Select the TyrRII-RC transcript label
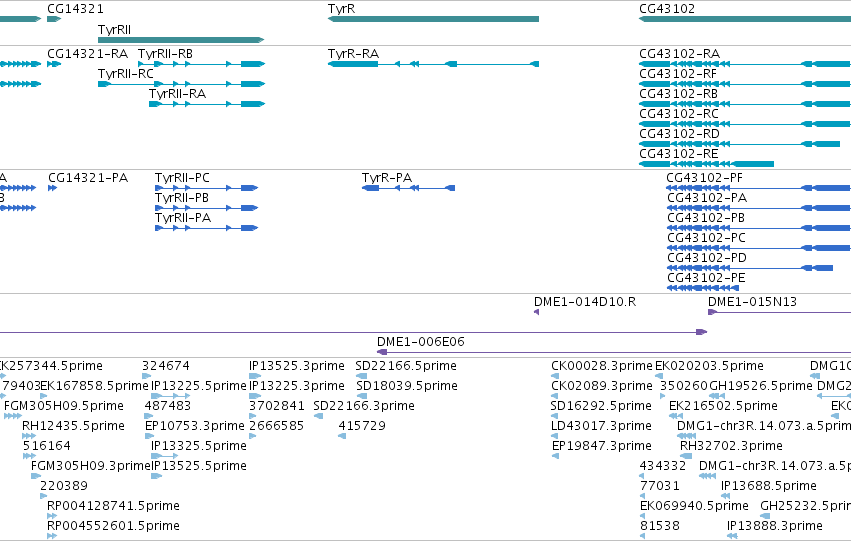The height and width of the screenshot is (541, 851). pos(126,74)
